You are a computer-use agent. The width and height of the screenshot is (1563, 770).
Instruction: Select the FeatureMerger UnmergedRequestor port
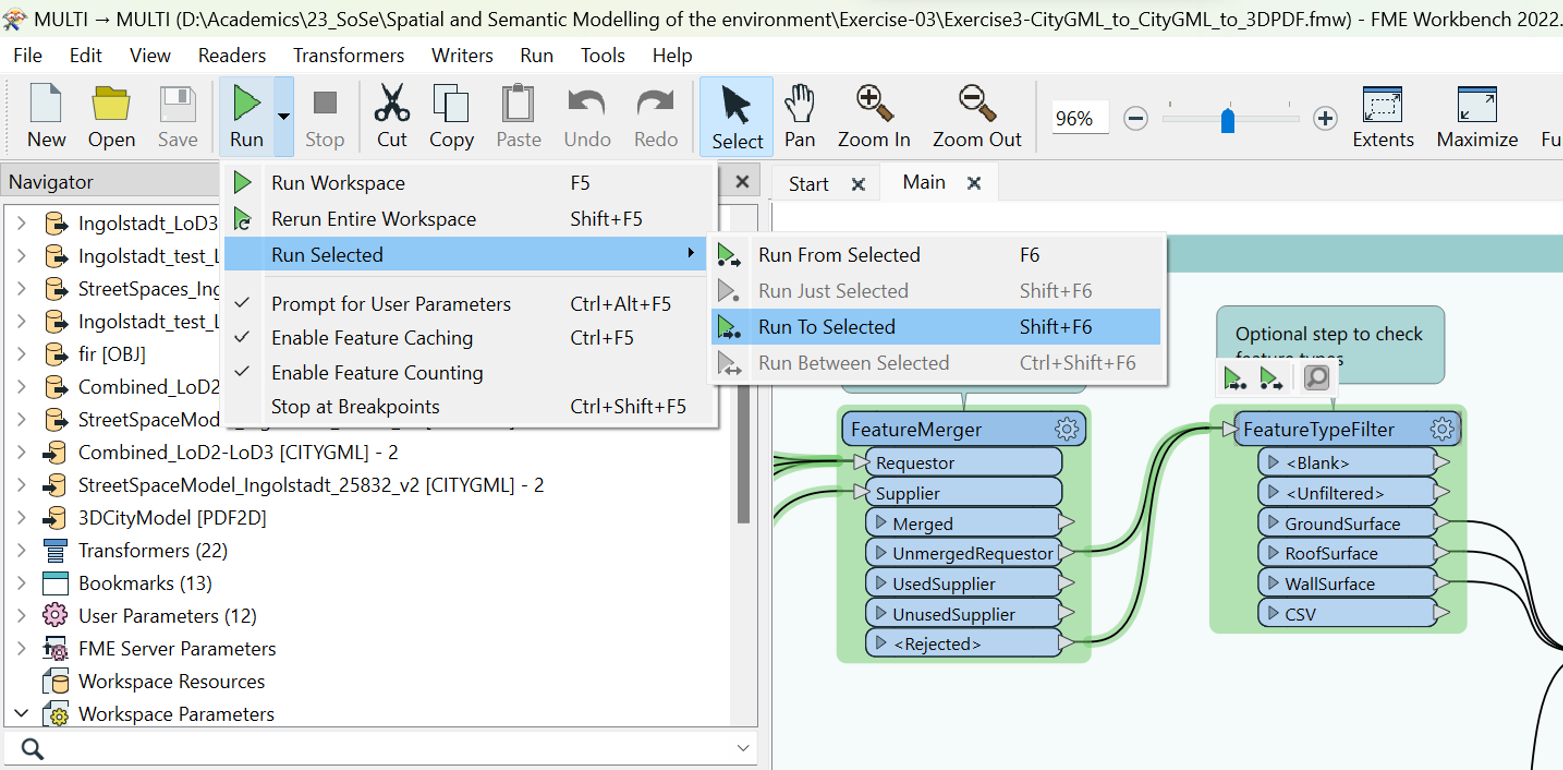click(962, 553)
